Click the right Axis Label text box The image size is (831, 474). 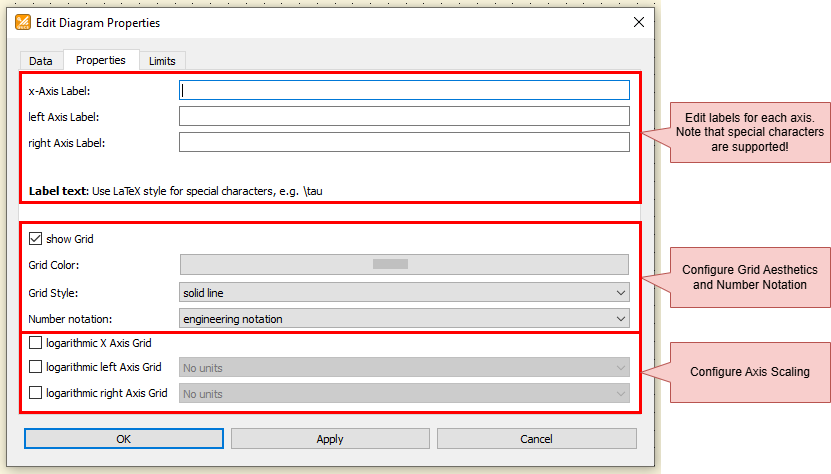[x=404, y=142]
